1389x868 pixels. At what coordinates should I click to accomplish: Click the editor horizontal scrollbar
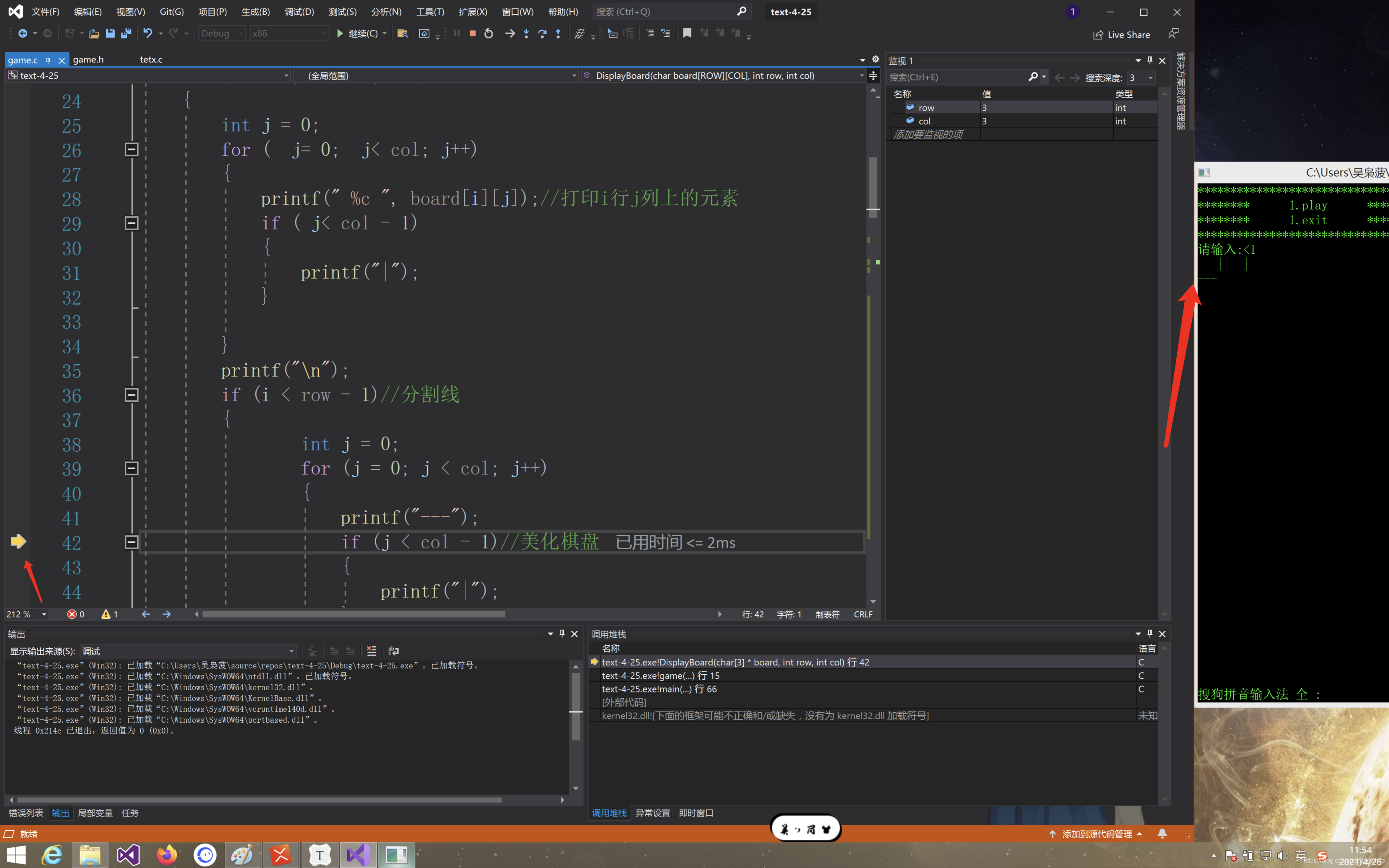click(353, 614)
